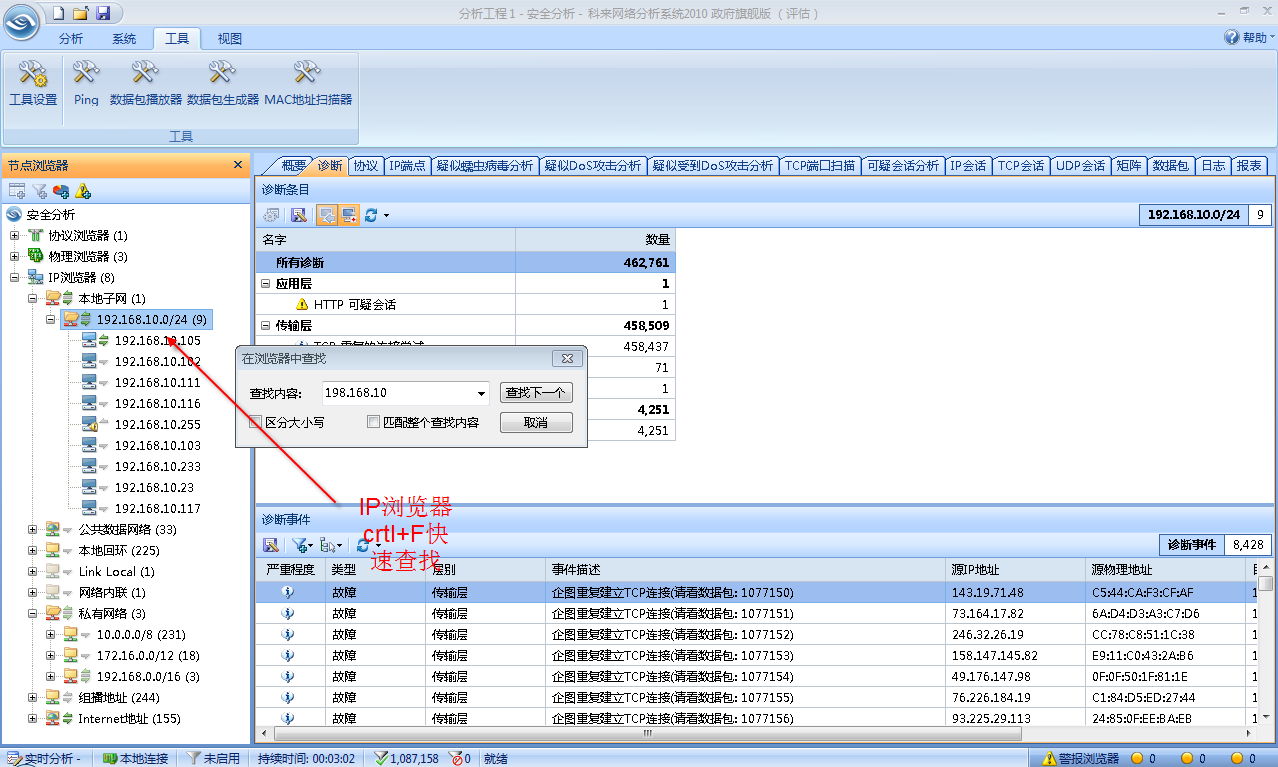1278x767 pixels.
Task: Click the 查找下一个 button
Action: coord(536,393)
